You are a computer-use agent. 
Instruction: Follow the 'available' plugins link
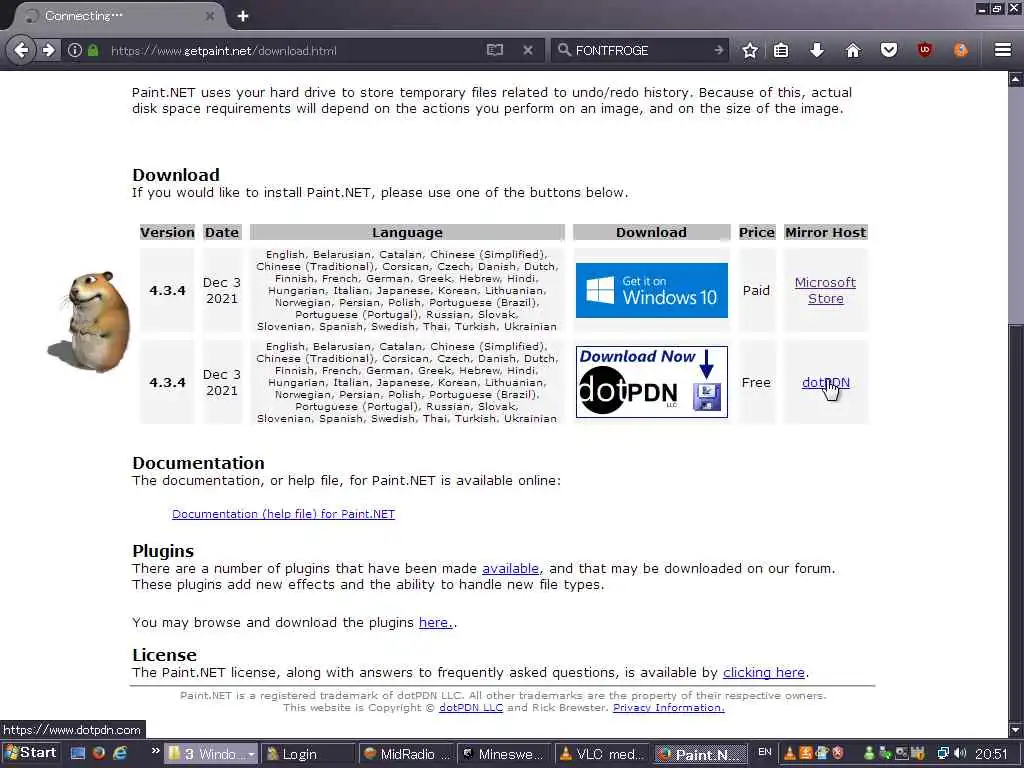(510, 569)
